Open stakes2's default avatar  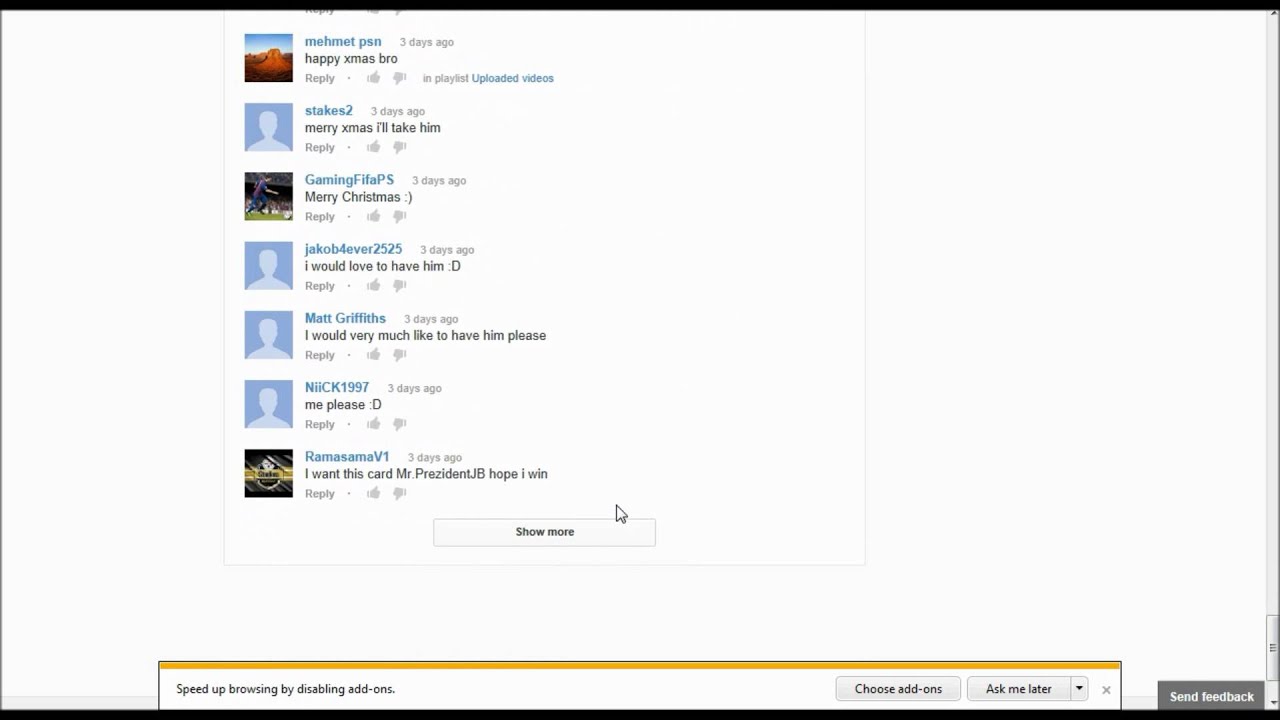click(269, 127)
